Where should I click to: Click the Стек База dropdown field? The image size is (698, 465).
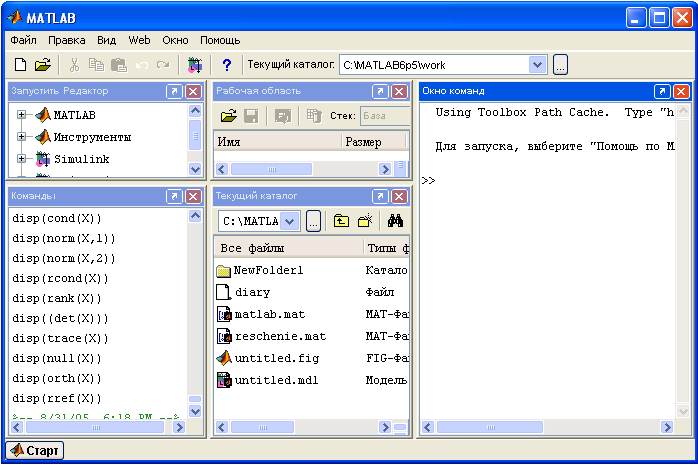point(385,116)
